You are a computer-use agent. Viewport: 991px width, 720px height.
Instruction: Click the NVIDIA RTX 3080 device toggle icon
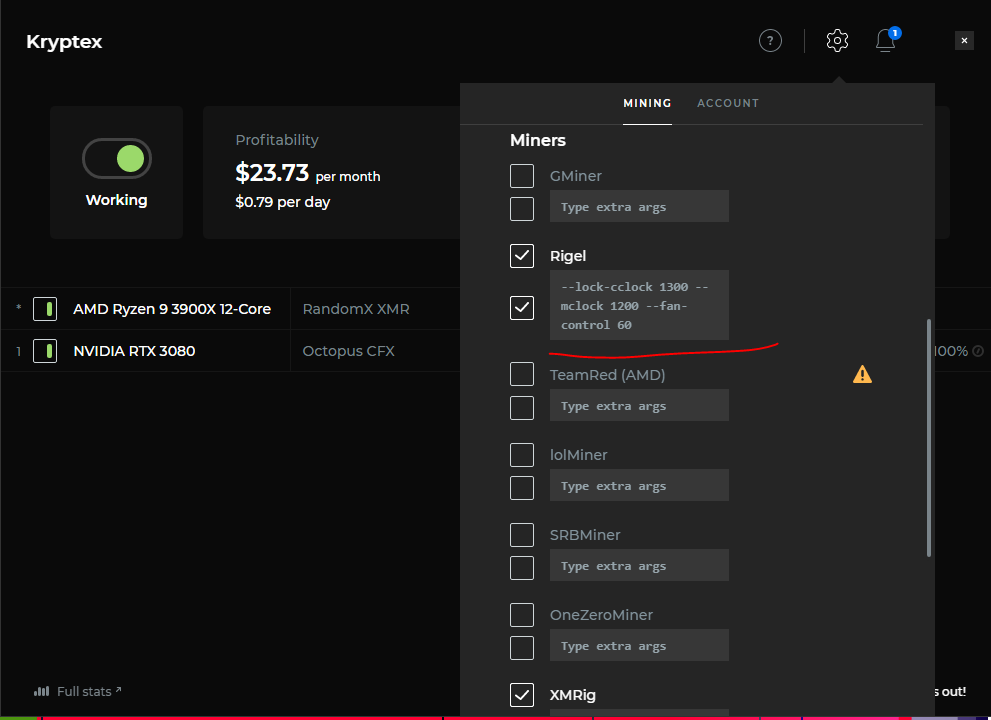pos(45,351)
